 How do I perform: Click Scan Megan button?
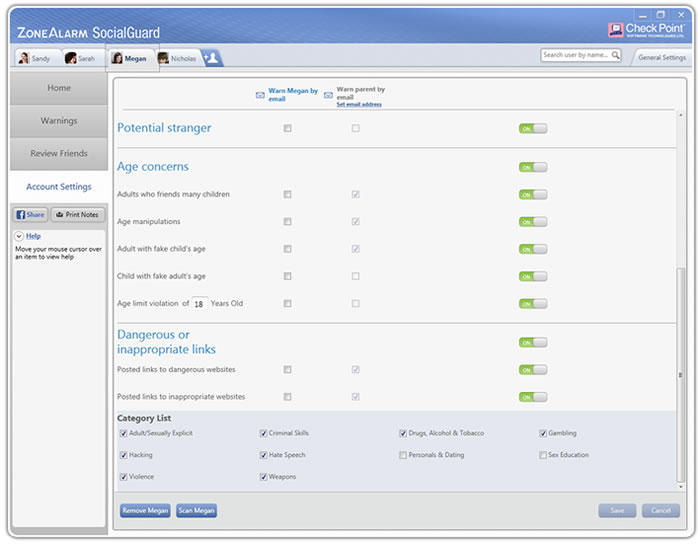click(x=196, y=511)
